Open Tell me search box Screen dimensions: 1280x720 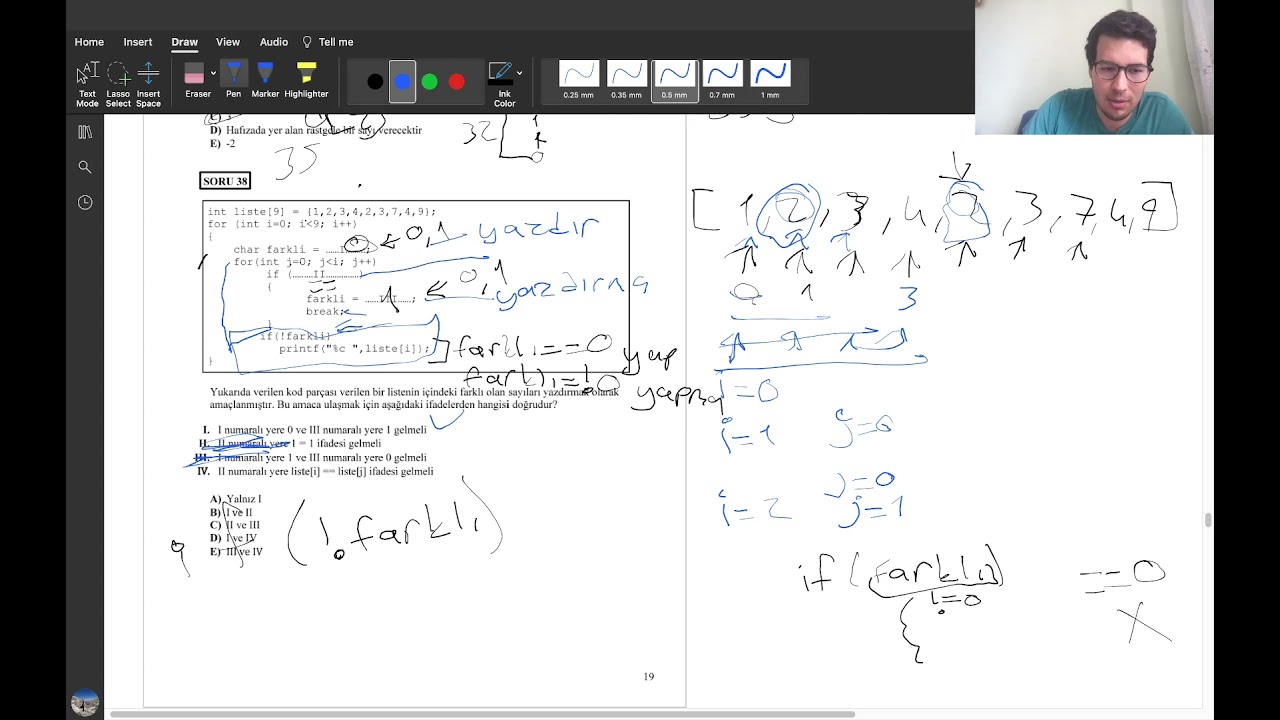tap(327, 42)
